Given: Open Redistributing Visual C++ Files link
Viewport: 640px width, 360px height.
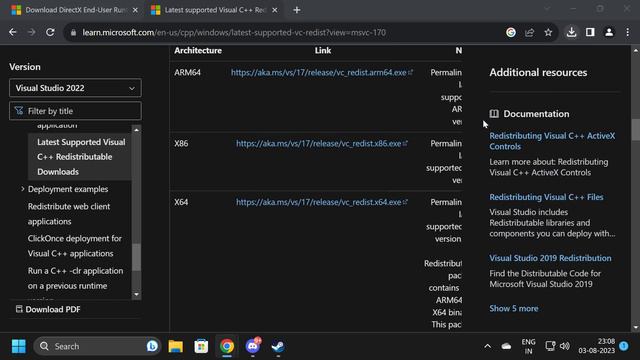Looking at the screenshot, I should (546, 197).
